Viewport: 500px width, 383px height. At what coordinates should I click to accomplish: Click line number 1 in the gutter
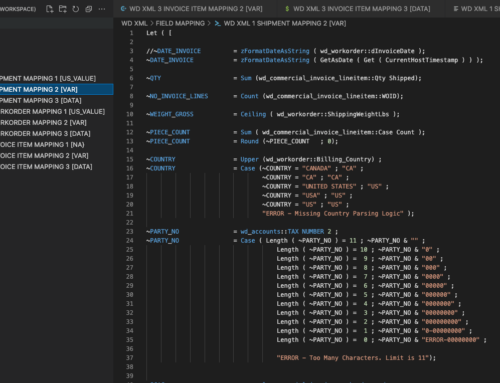point(131,33)
